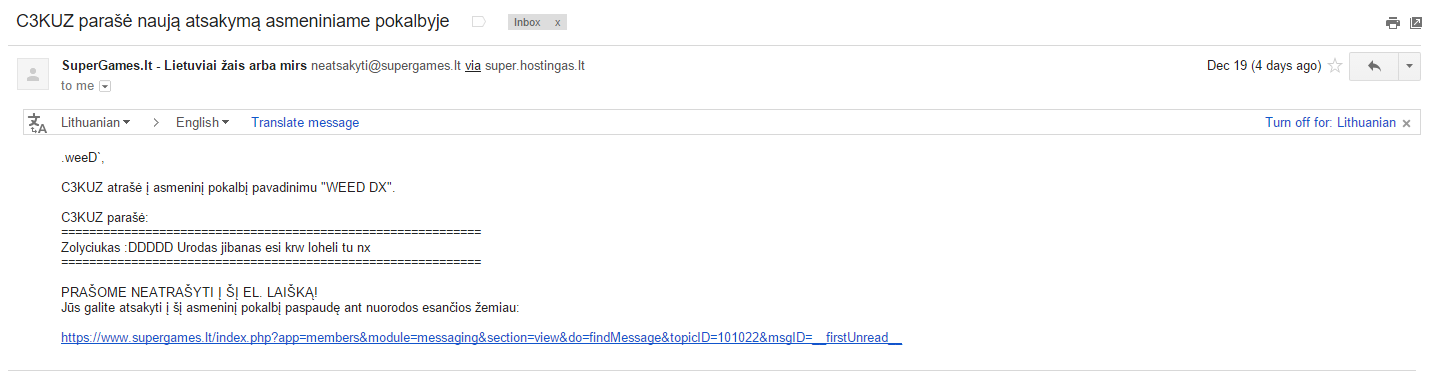Toggle the importance marker beside the subject
Image resolution: width=1429 pixels, height=373 pixels.
coord(478,21)
